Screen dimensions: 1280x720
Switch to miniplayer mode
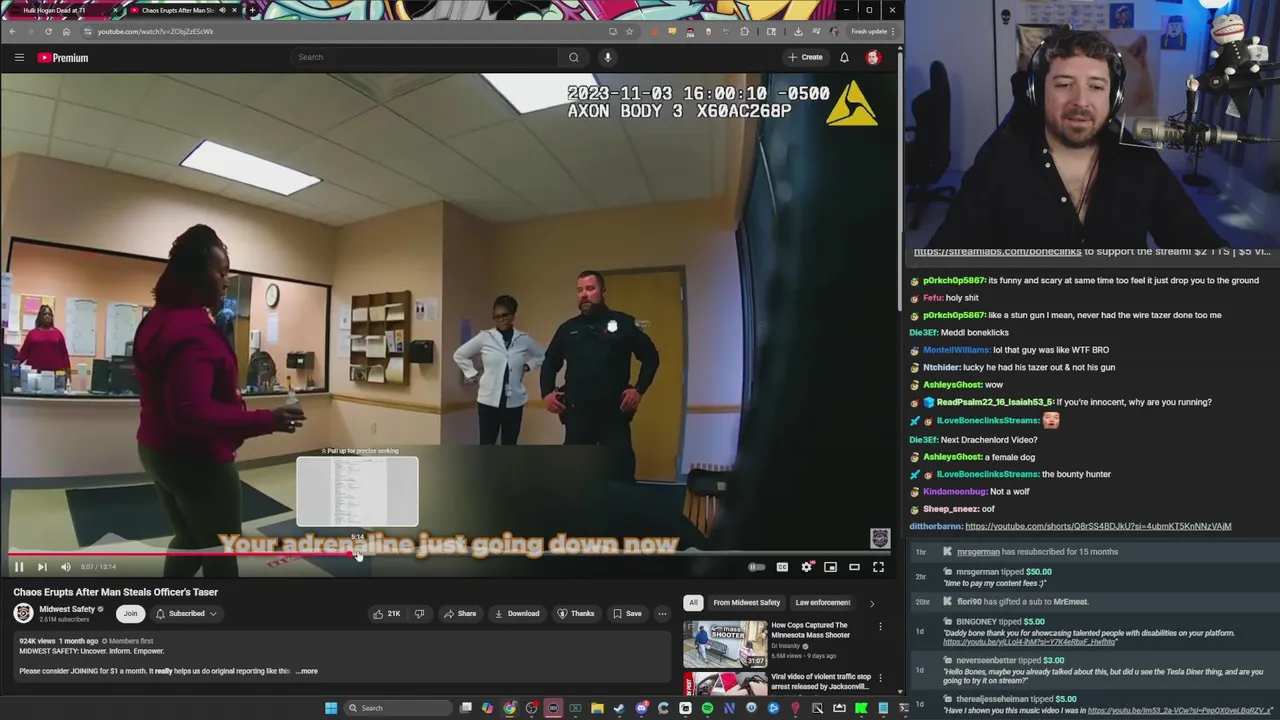pos(830,567)
